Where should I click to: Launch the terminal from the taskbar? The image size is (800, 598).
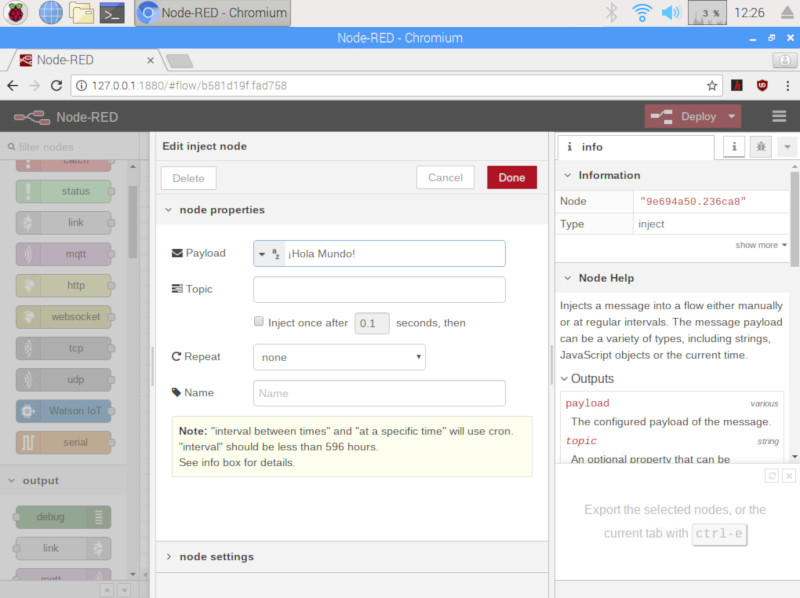pos(112,13)
